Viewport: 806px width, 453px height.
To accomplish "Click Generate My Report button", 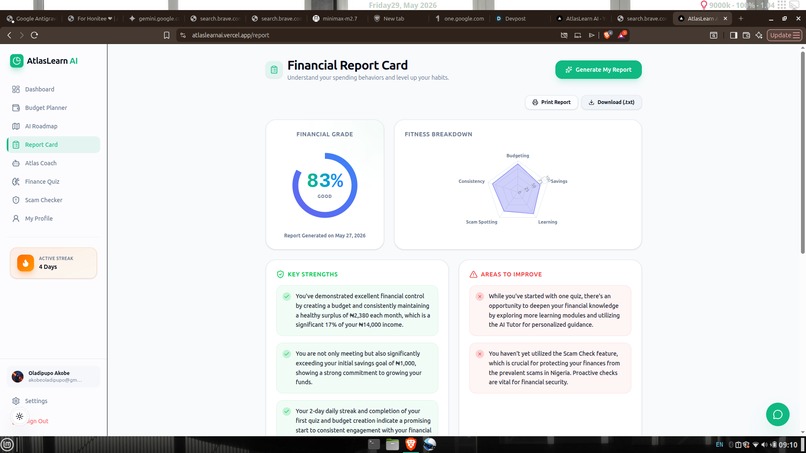I will pos(598,69).
